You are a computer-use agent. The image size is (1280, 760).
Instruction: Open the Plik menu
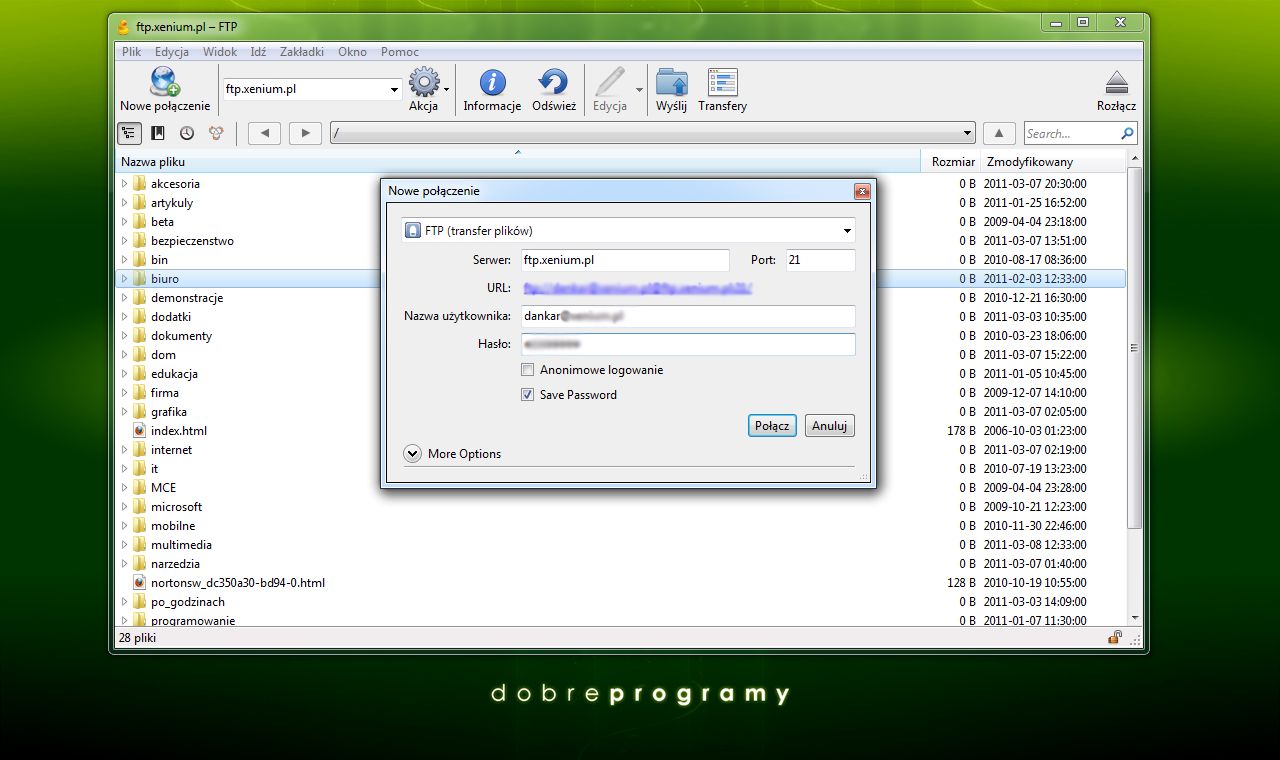click(132, 52)
